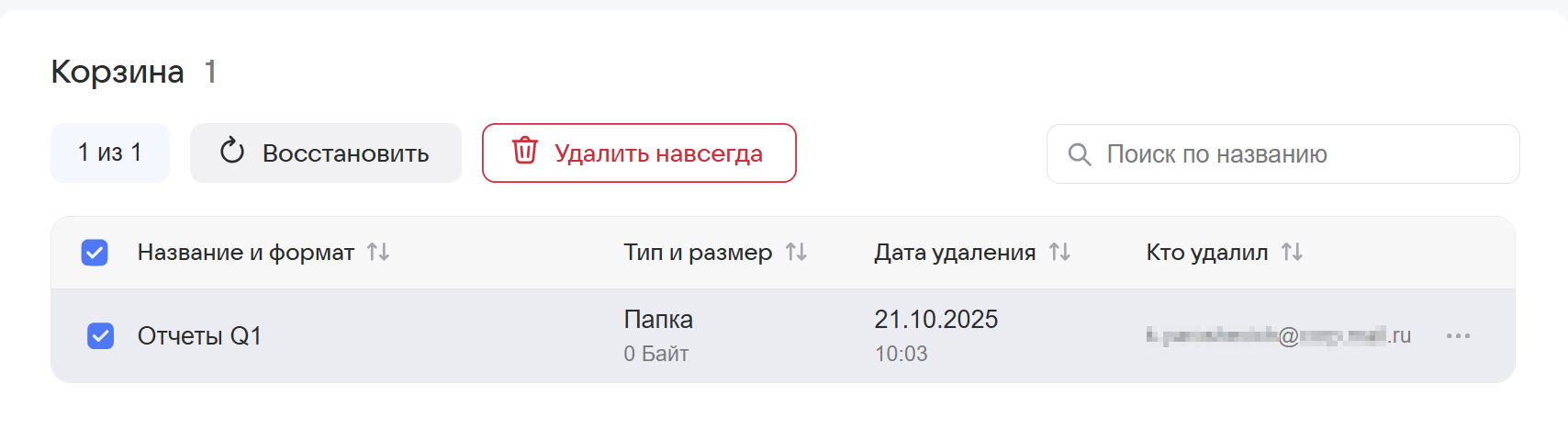This screenshot has height=441, width=1568.
Task: Click the Название и формат column header
Action: pyautogui.click(x=245, y=253)
